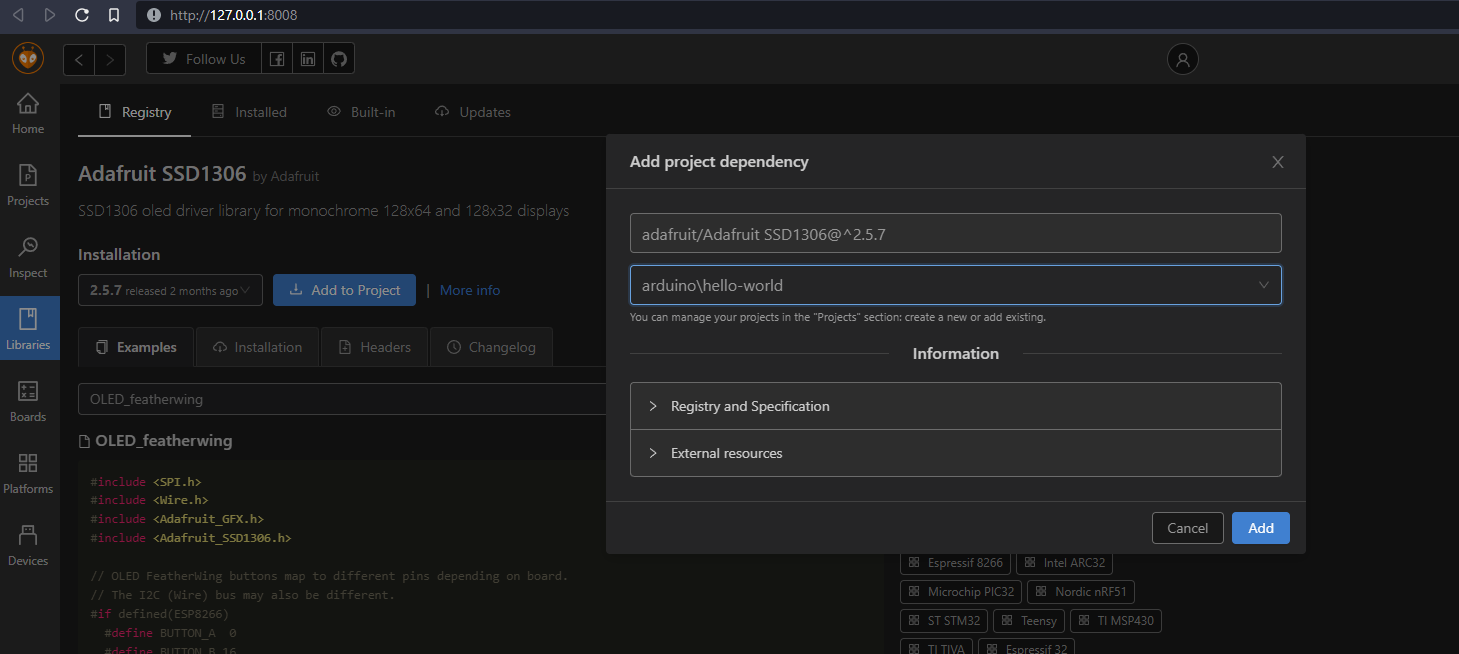Viewport: 1459px width, 654px height.
Task: Open the LinkedIn icon link
Action: pyautogui.click(x=308, y=59)
